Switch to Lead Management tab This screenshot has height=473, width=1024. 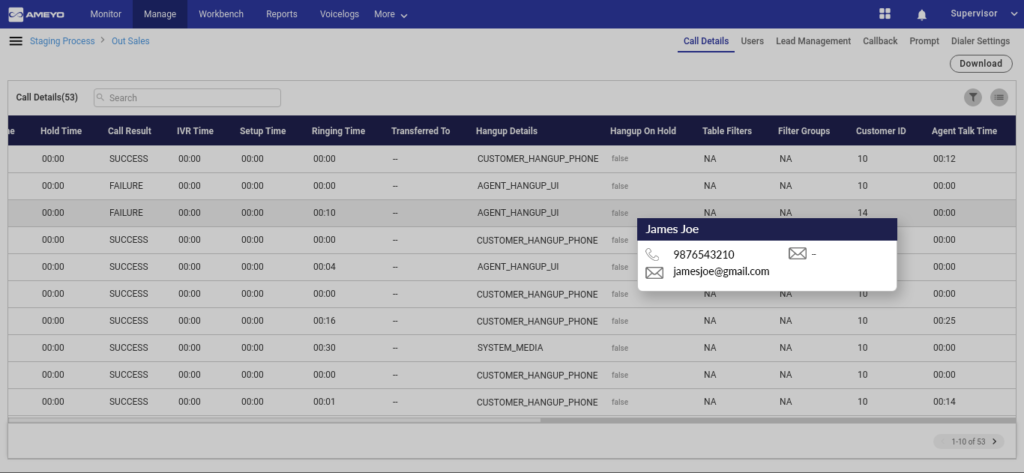coord(813,41)
